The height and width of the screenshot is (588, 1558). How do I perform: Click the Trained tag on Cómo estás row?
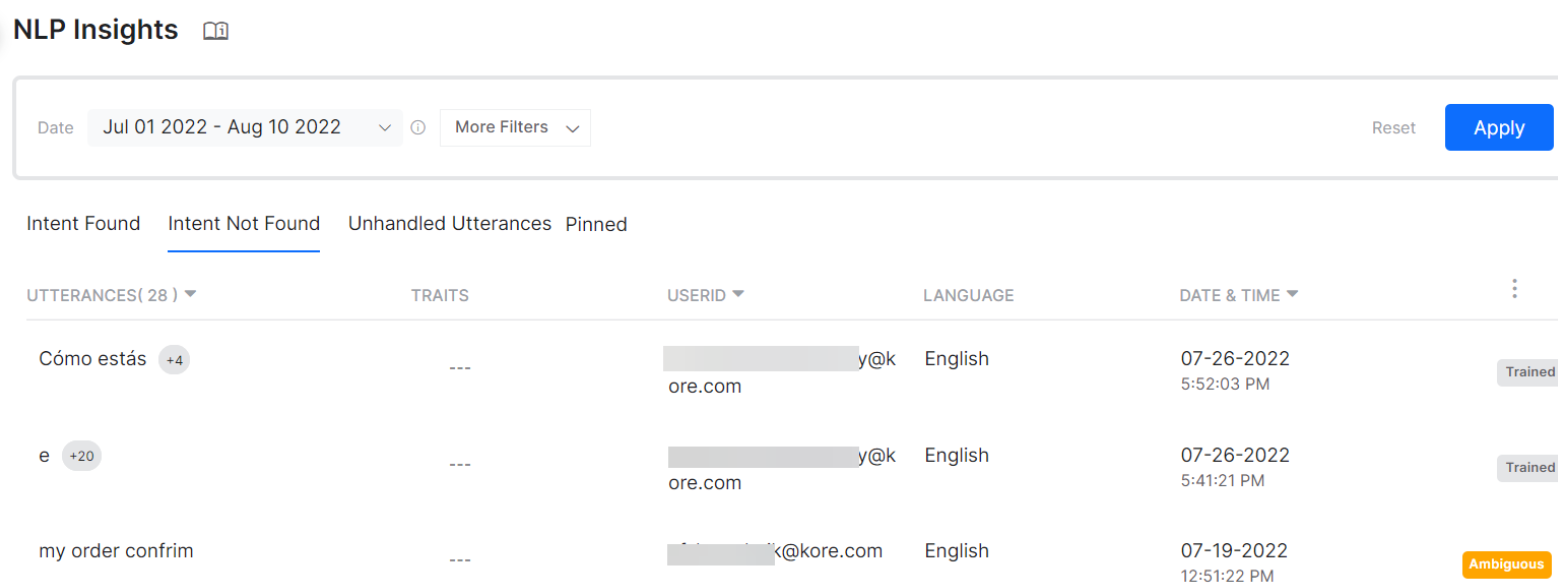tap(1528, 372)
